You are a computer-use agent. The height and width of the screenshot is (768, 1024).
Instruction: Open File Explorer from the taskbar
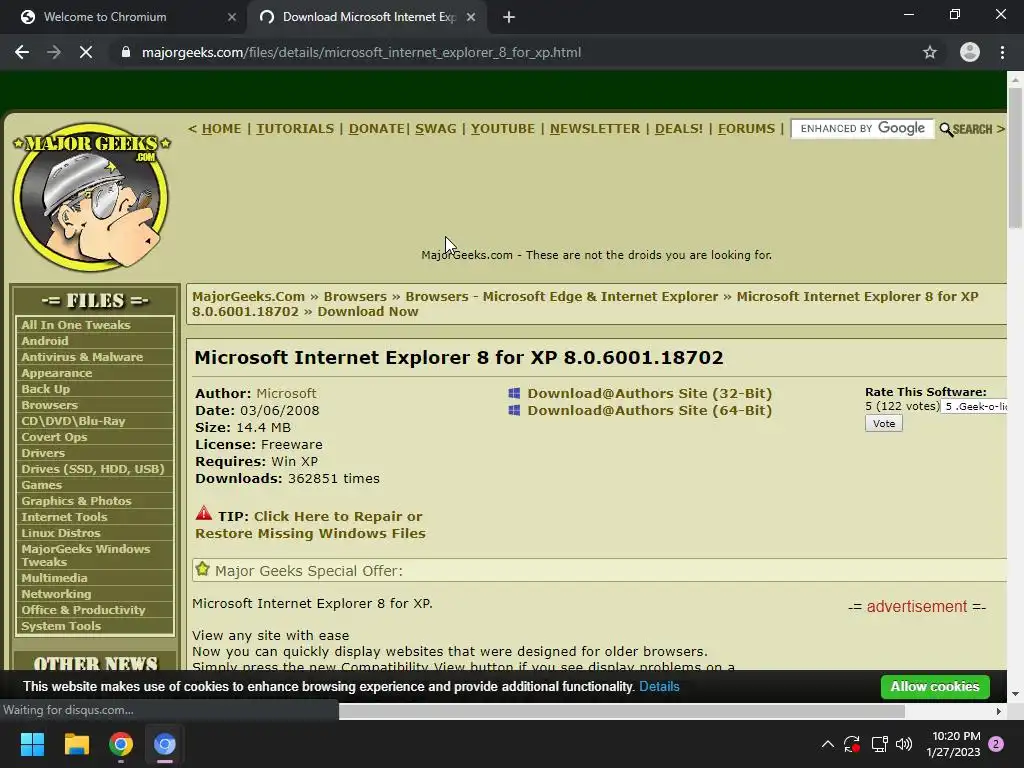tap(76, 744)
